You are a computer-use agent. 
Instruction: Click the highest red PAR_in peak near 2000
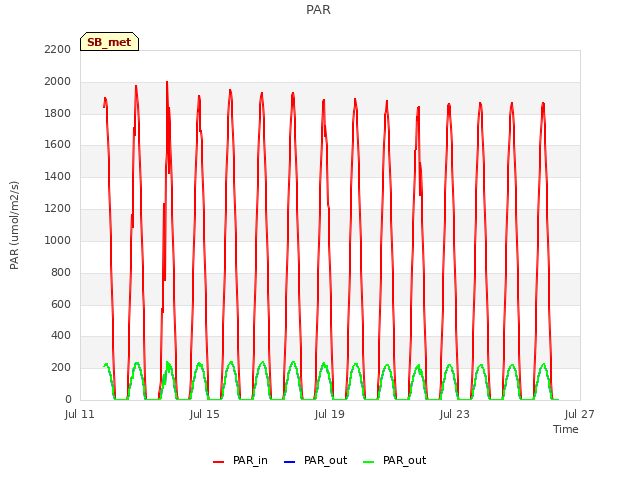[167, 83]
